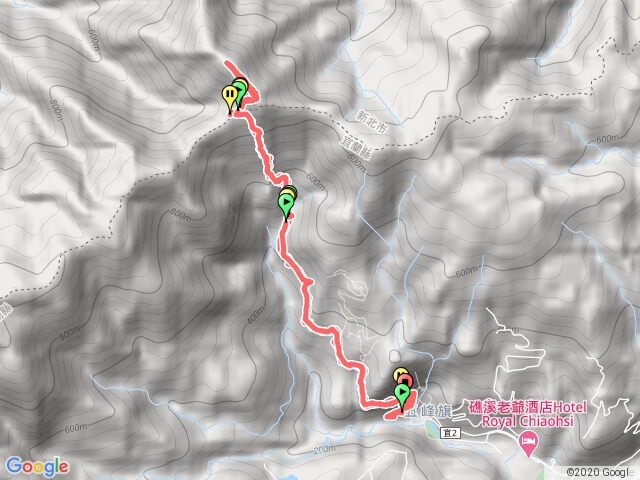Select the 五峰旗 place label
Image resolution: width=640 pixels, height=480 pixels.
pyautogui.click(x=429, y=411)
